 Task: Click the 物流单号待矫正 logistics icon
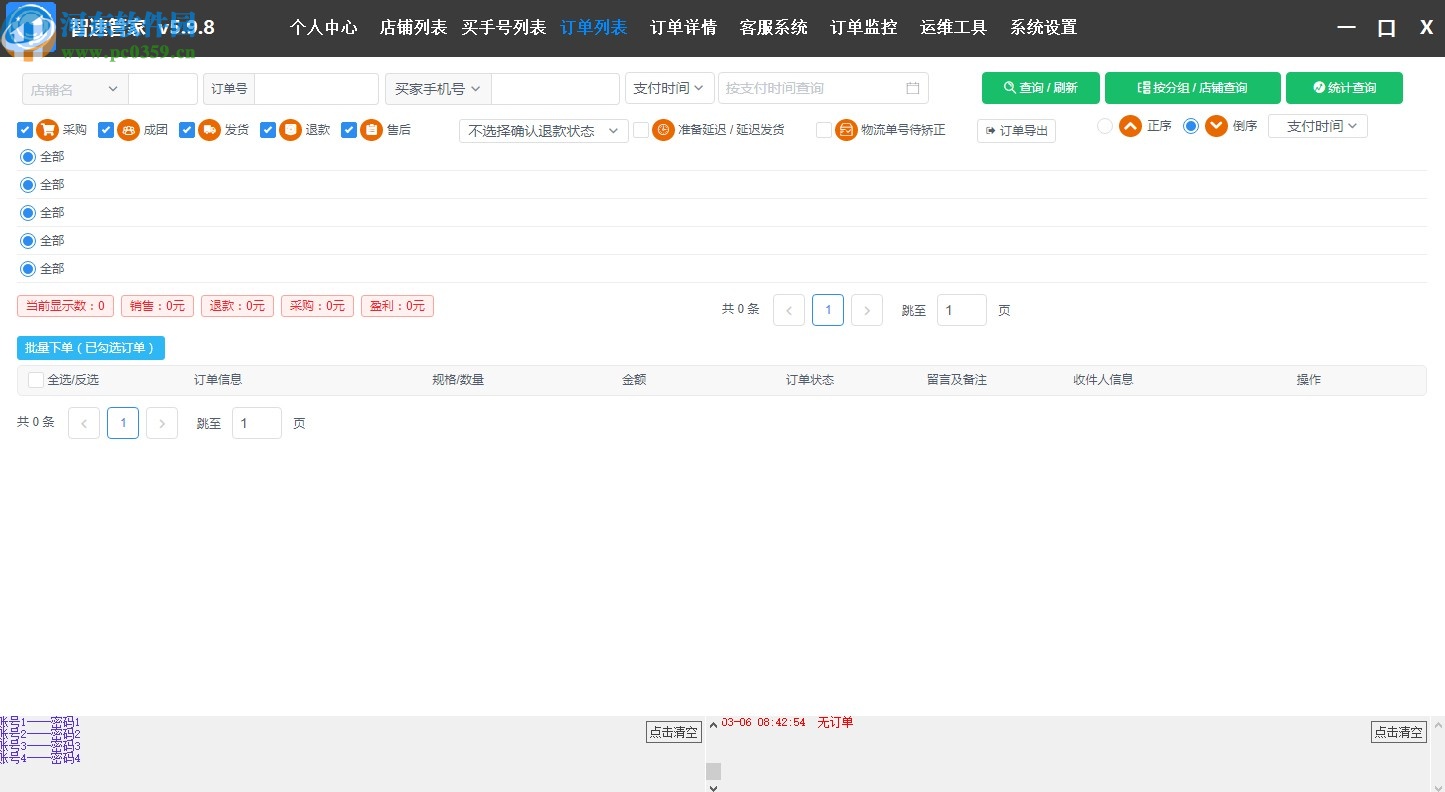pyautogui.click(x=846, y=129)
